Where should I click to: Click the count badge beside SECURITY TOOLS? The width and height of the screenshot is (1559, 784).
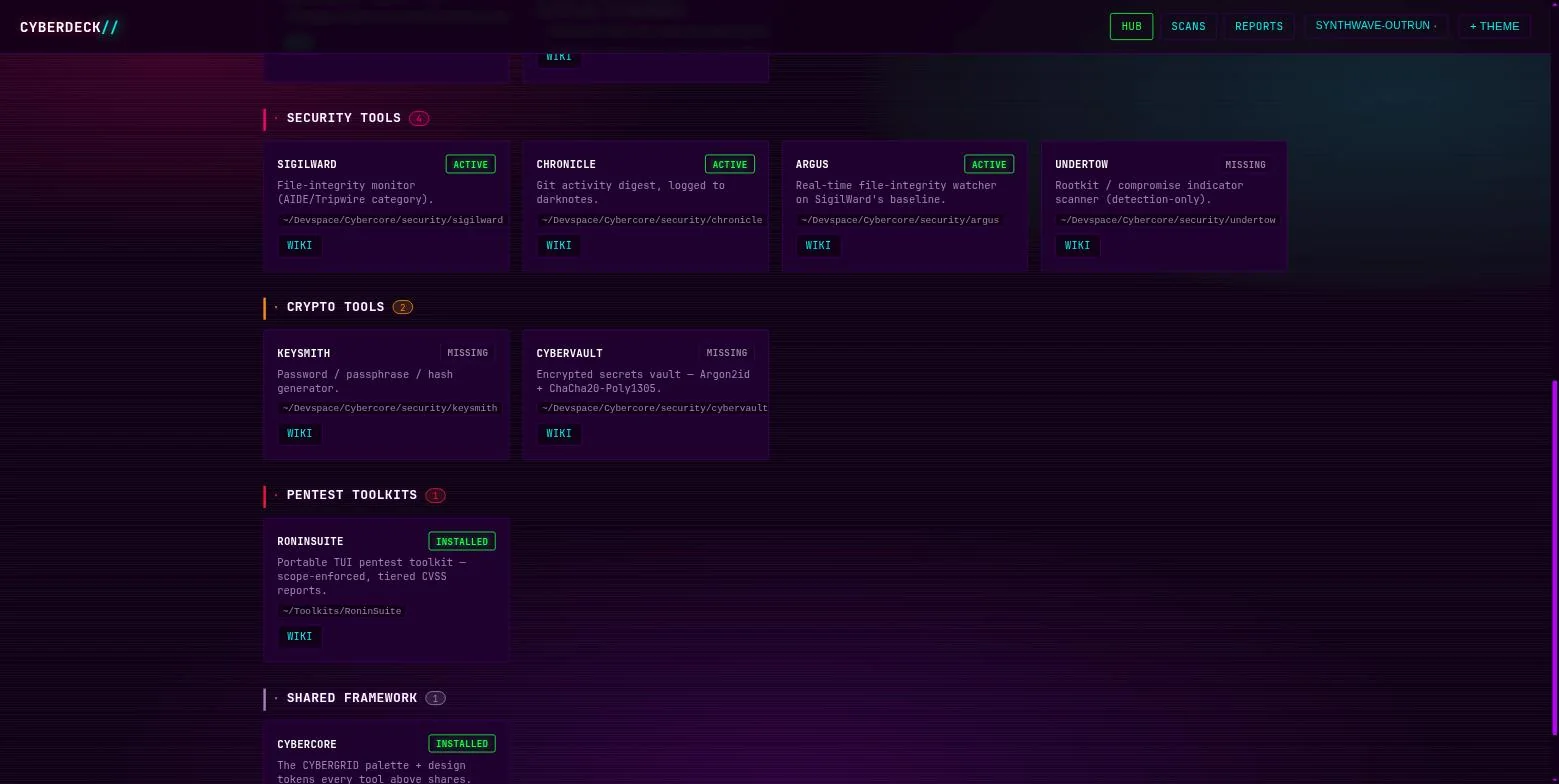(419, 119)
